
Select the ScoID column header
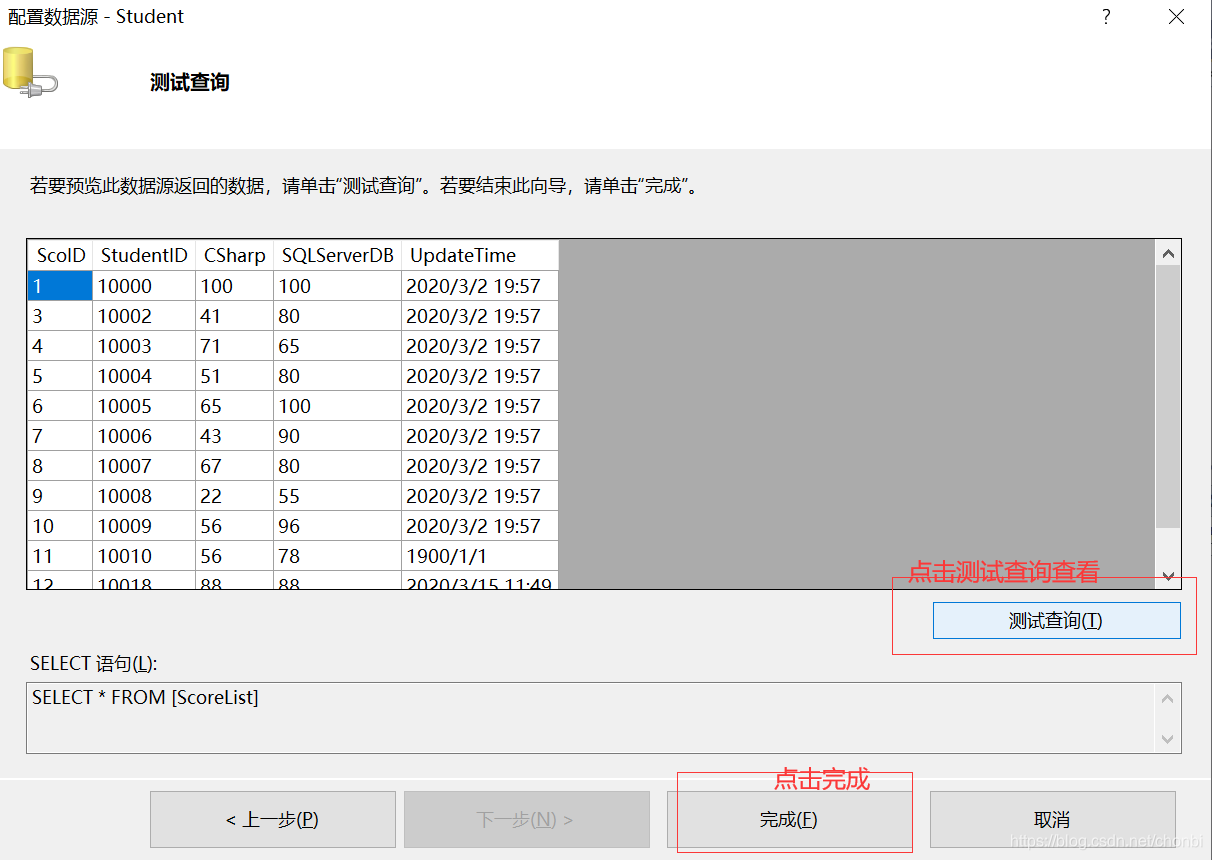coord(60,255)
